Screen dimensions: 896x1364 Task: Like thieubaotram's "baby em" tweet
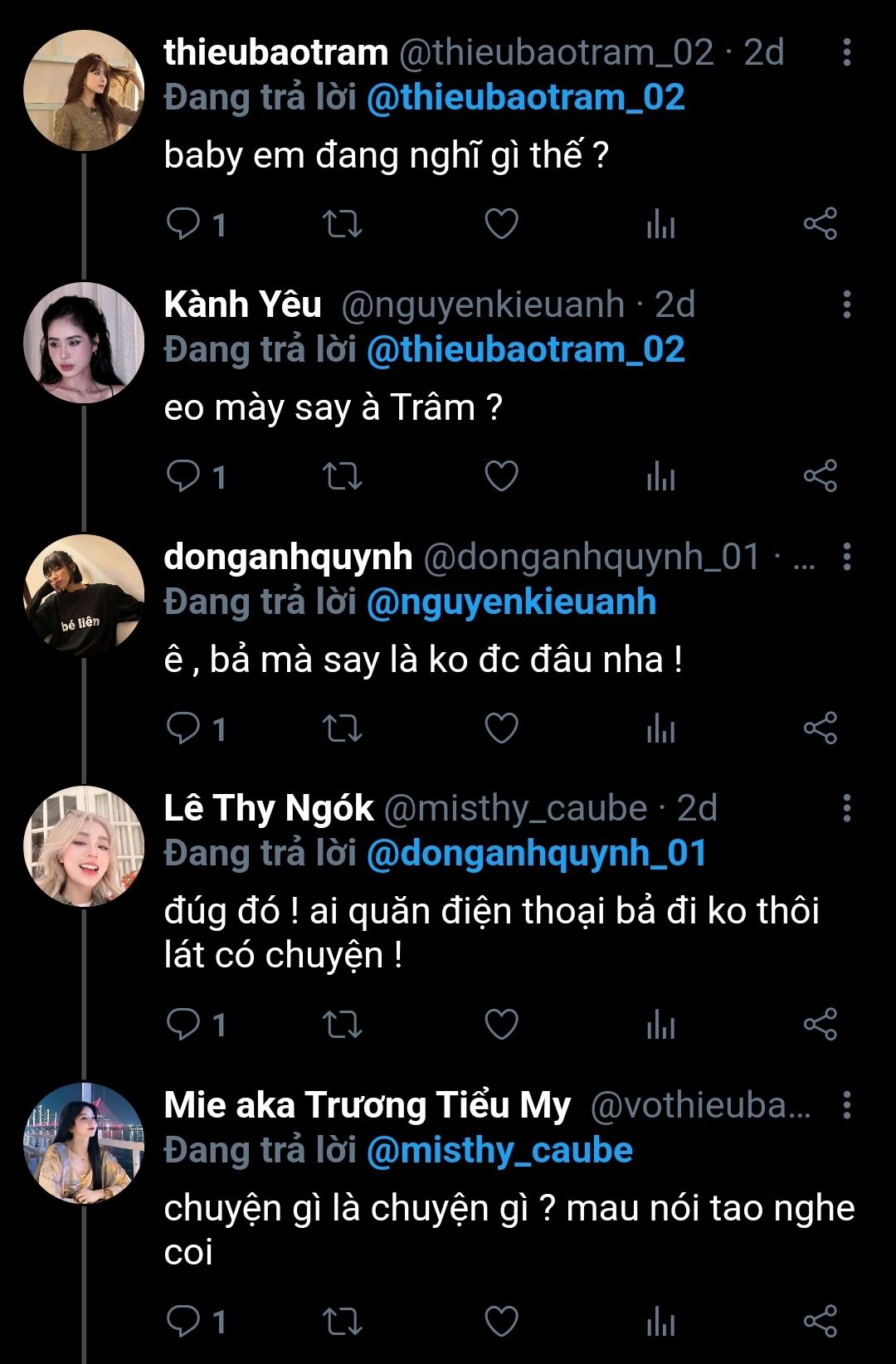click(x=501, y=224)
